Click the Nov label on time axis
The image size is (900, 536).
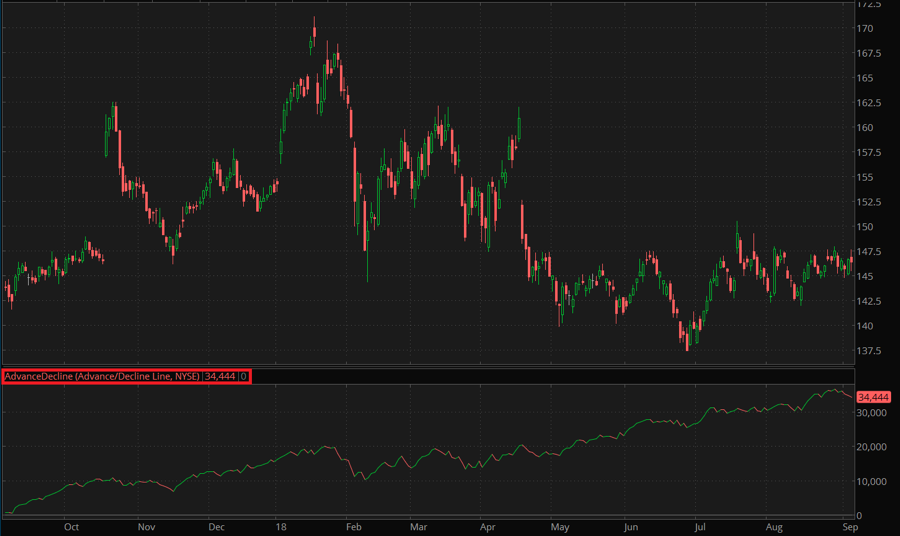coord(146,525)
